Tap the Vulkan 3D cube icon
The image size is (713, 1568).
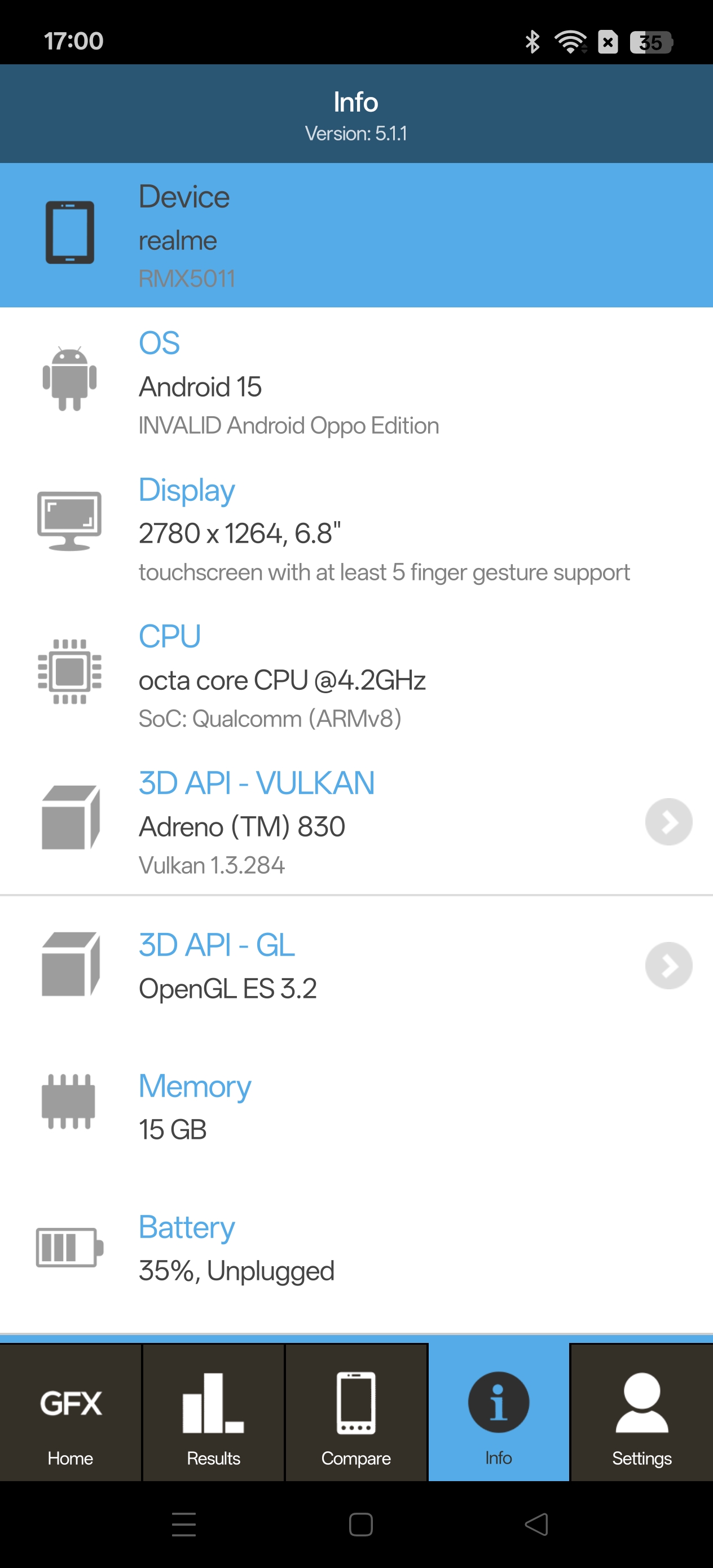[x=70, y=817]
